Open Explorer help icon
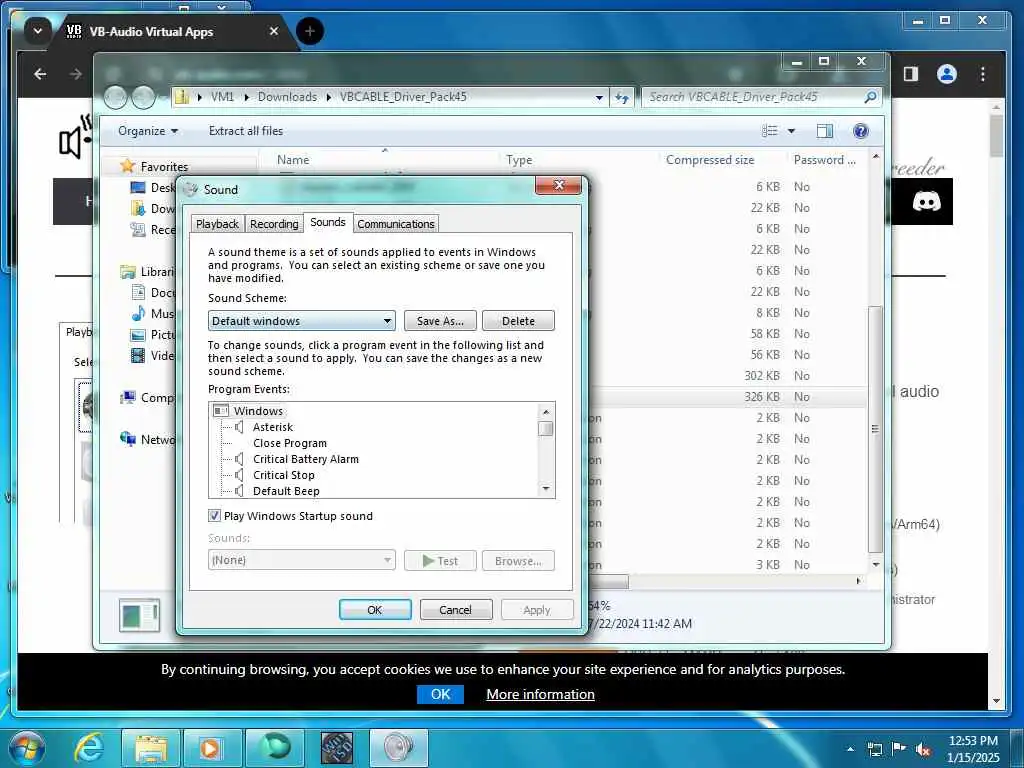This screenshot has width=1024, height=768. (x=861, y=131)
